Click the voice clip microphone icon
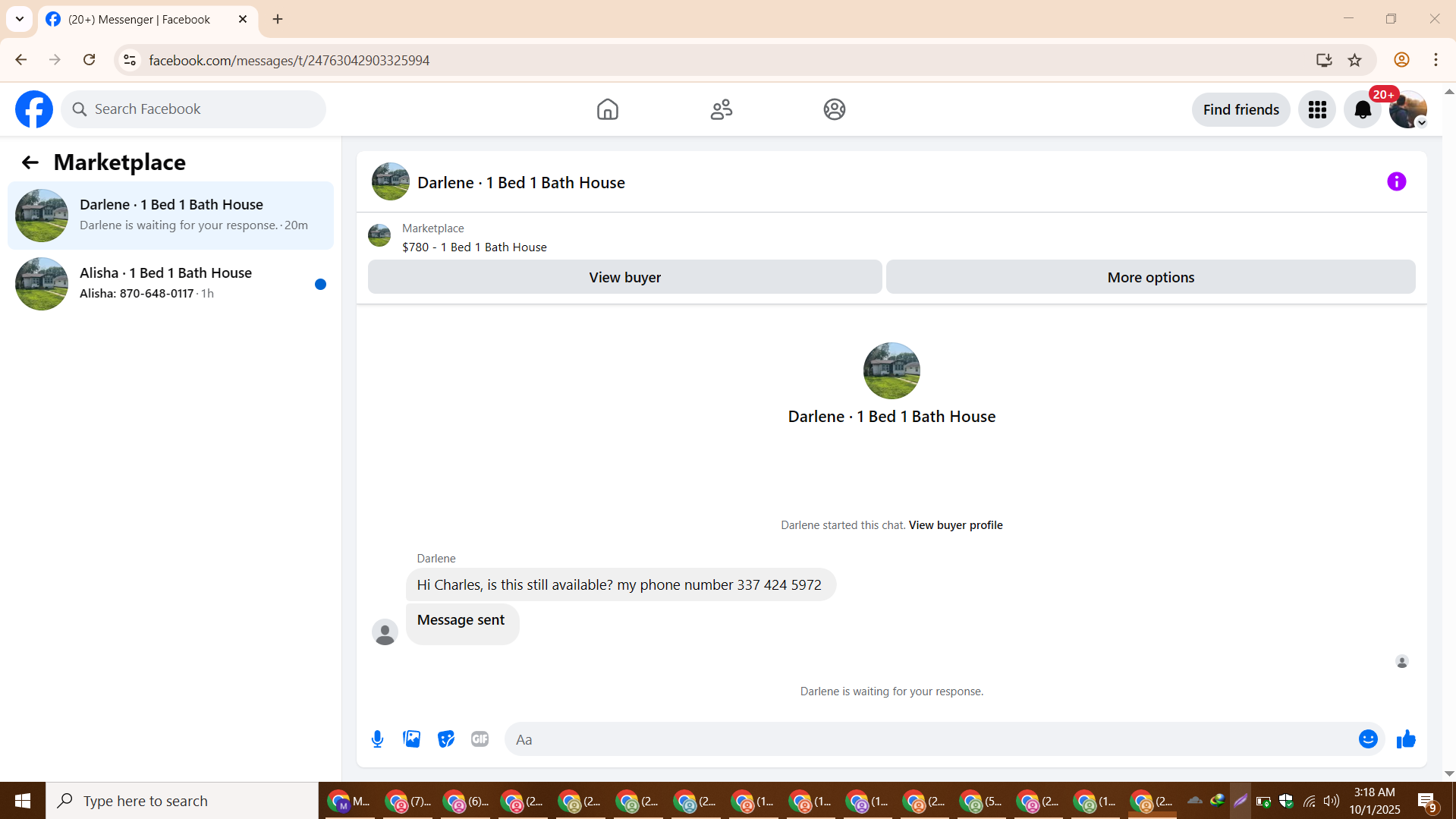Screen dimensions: 1456x819 coord(377,739)
